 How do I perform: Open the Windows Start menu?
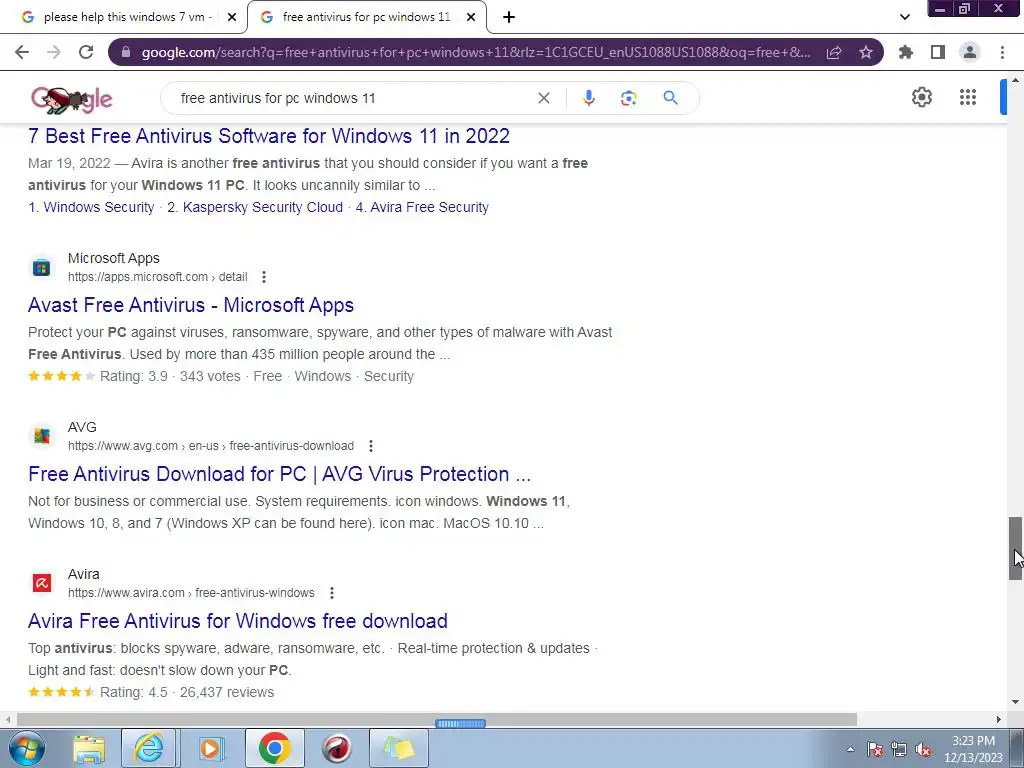27,748
